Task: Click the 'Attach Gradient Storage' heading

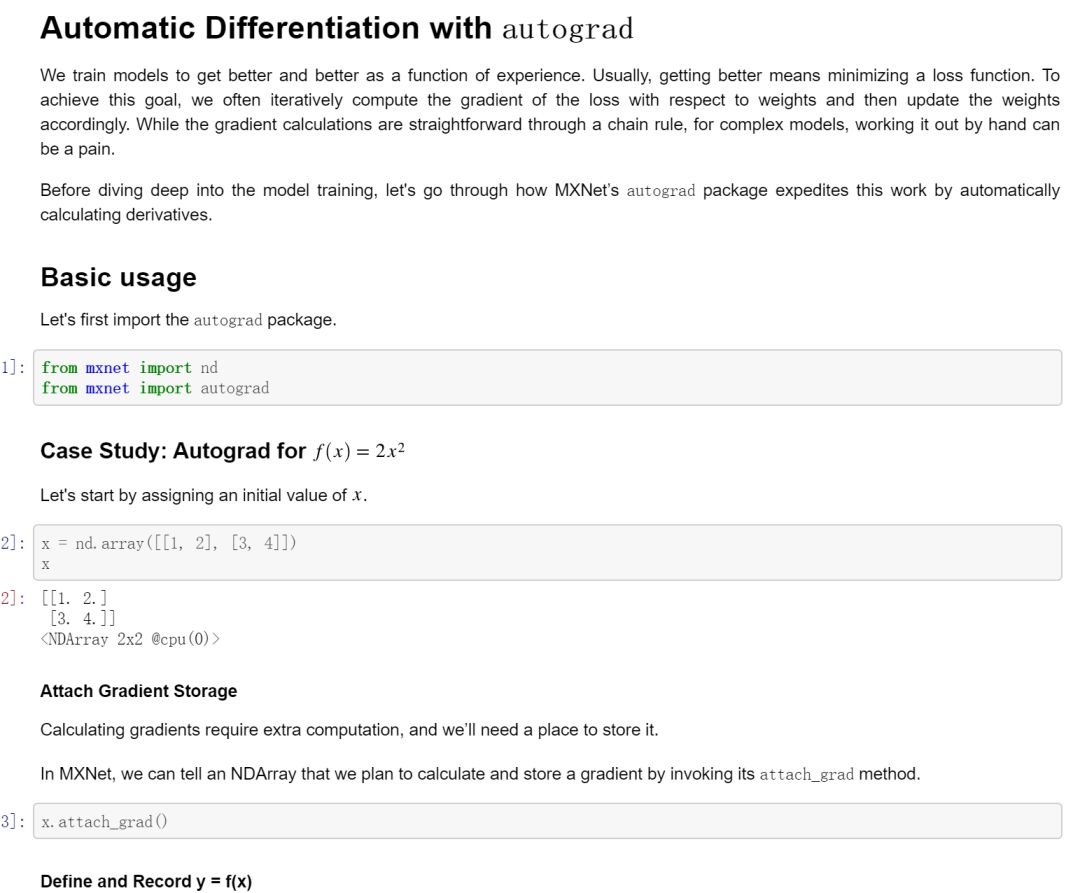Action: (x=138, y=691)
